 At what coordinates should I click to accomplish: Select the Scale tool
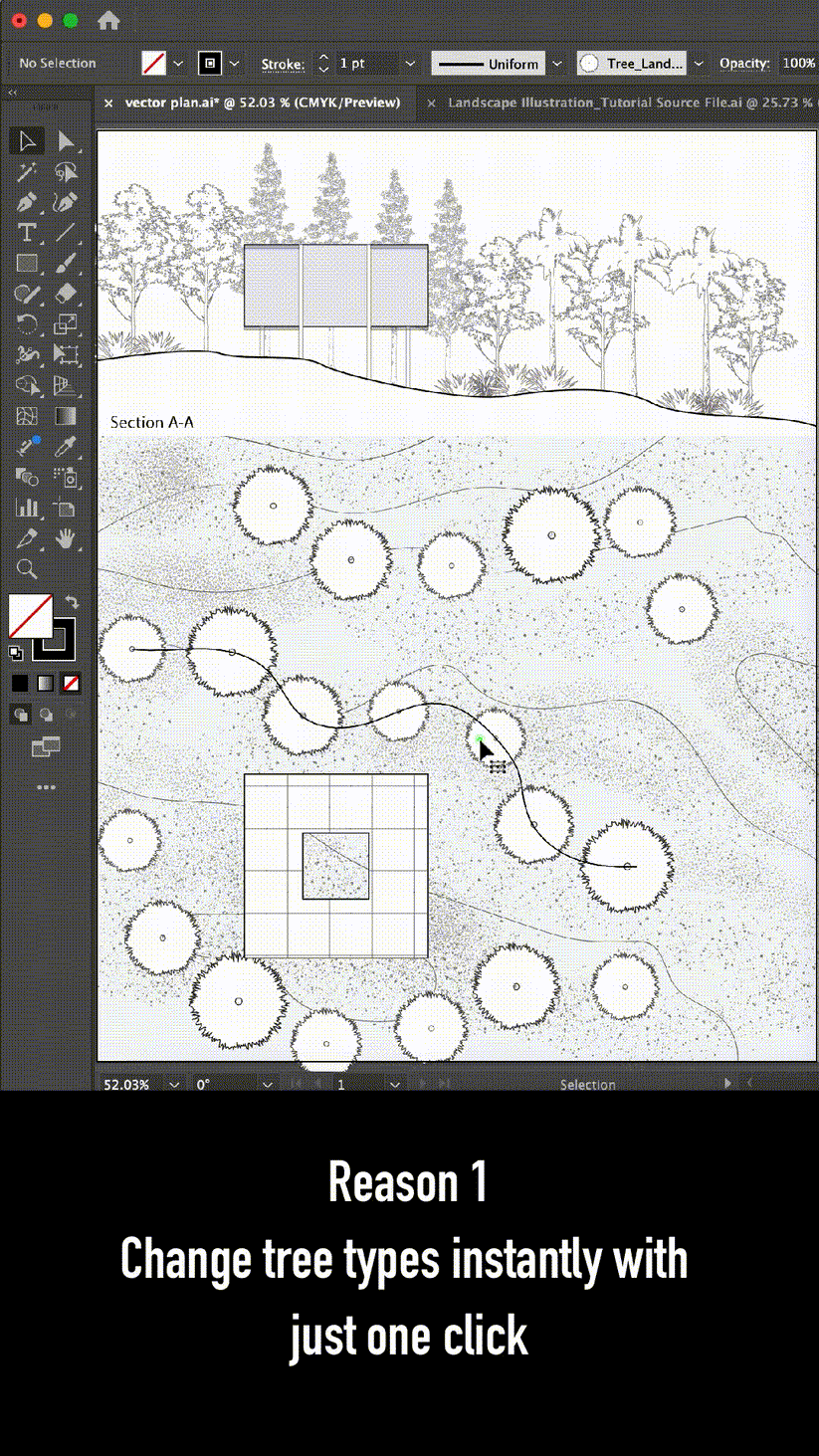[66, 324]
